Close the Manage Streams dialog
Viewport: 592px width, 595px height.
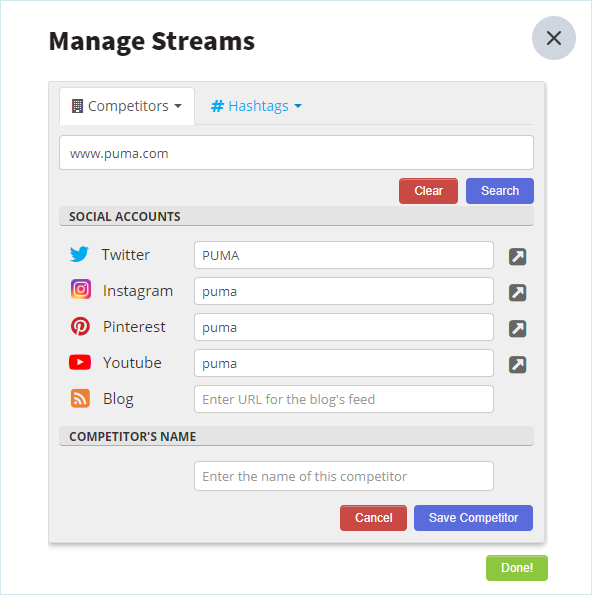point(554,38)
